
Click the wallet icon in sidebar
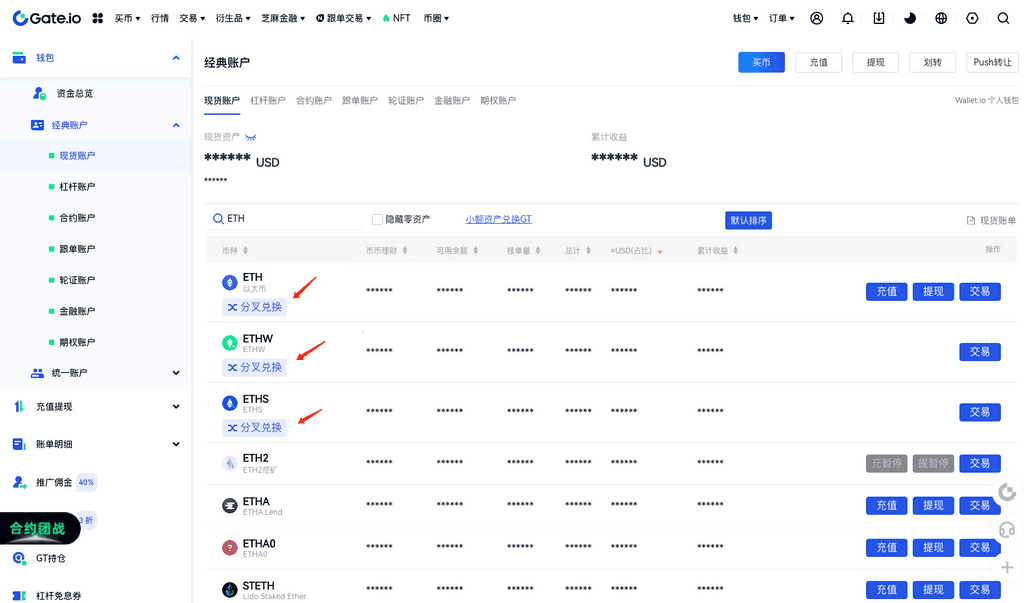pyautogui.click(x=19, y=57)
